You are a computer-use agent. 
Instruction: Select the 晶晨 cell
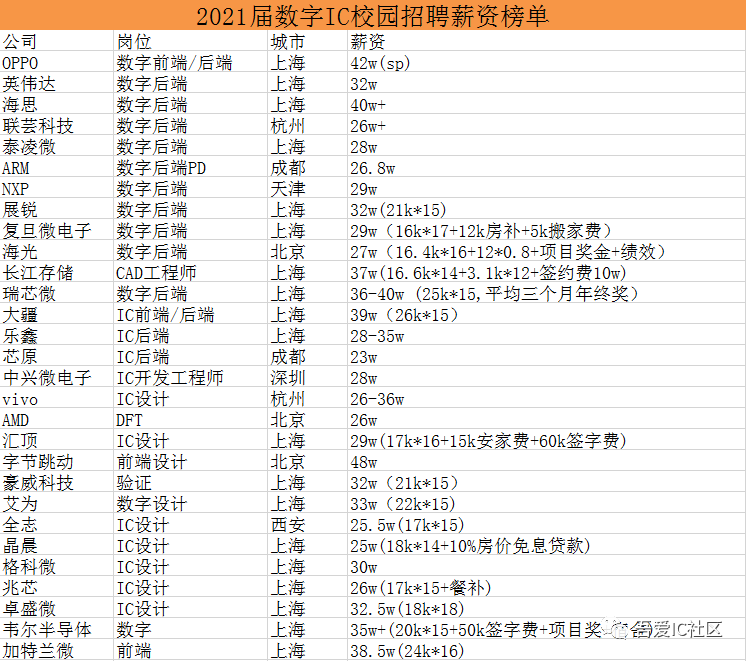click(x=57, y=545)
